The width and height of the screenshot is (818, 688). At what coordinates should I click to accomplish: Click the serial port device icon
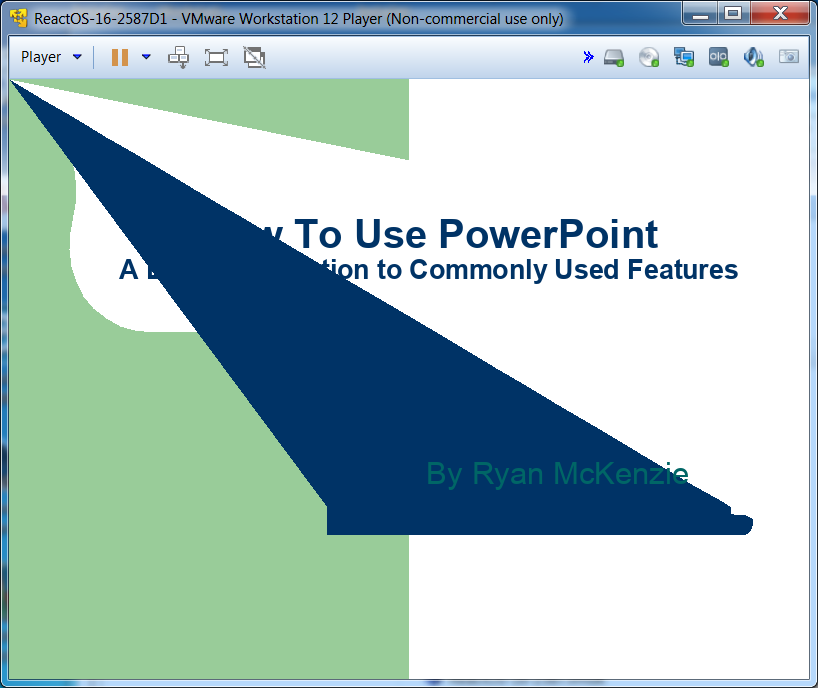719,57
